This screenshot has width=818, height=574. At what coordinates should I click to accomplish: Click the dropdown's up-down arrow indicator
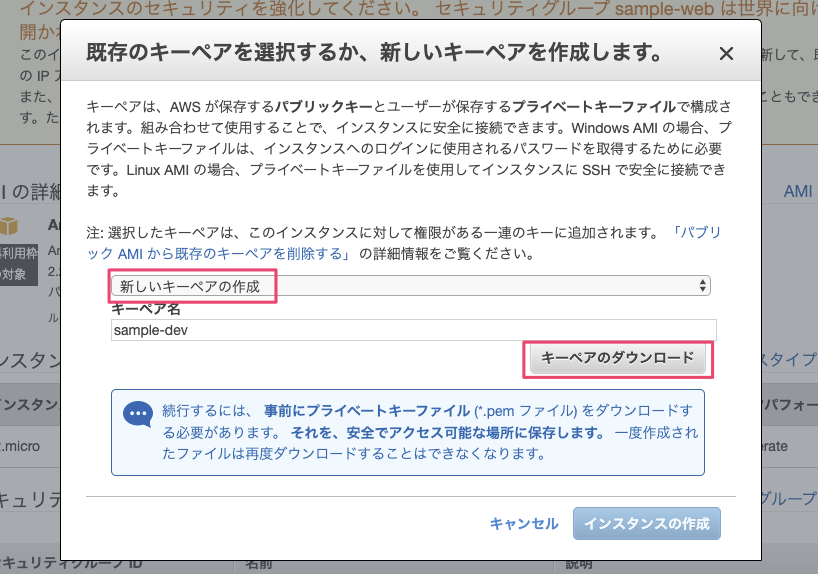pyautogui.click(x=704, y=286)
